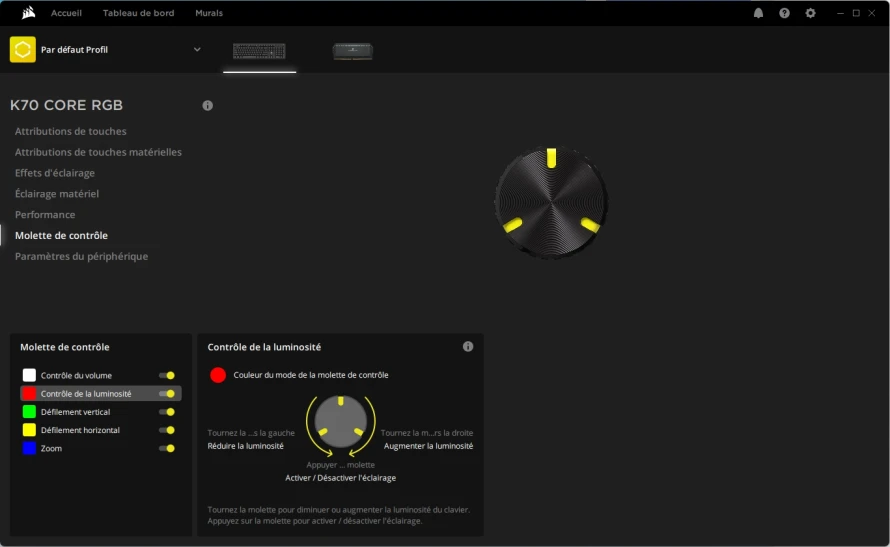Open the help question mark icon
This screenshot has width=890, height=547.
784,13
